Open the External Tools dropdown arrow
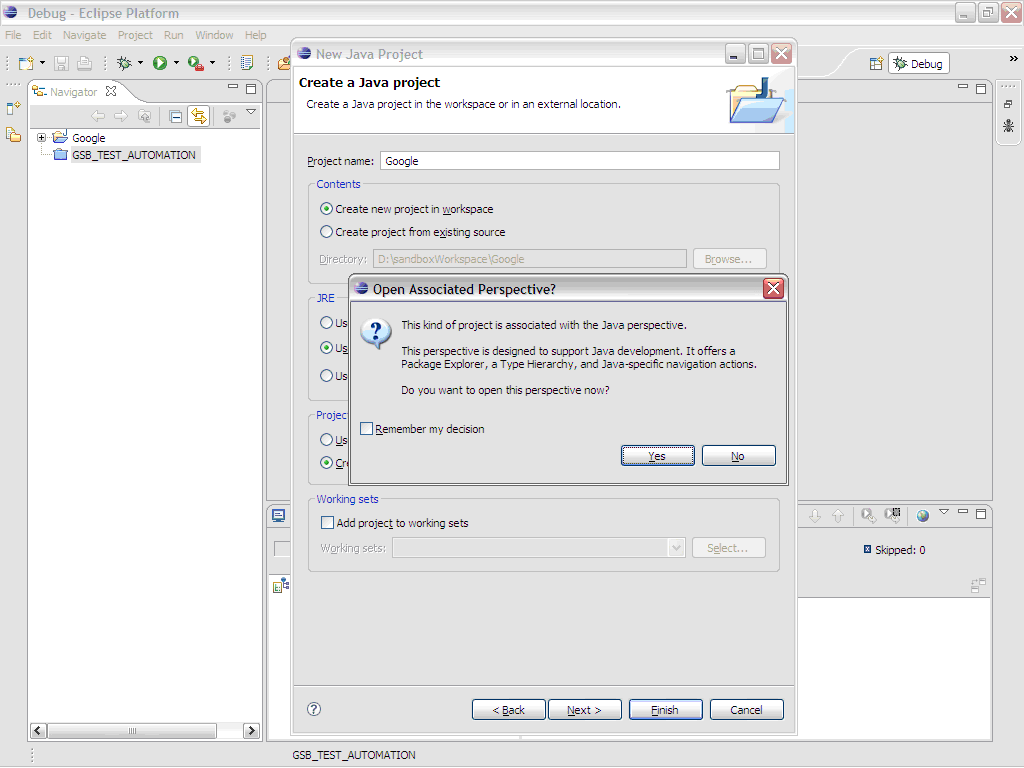Viewport: 1024px width, 768px height. coord(212,63)
